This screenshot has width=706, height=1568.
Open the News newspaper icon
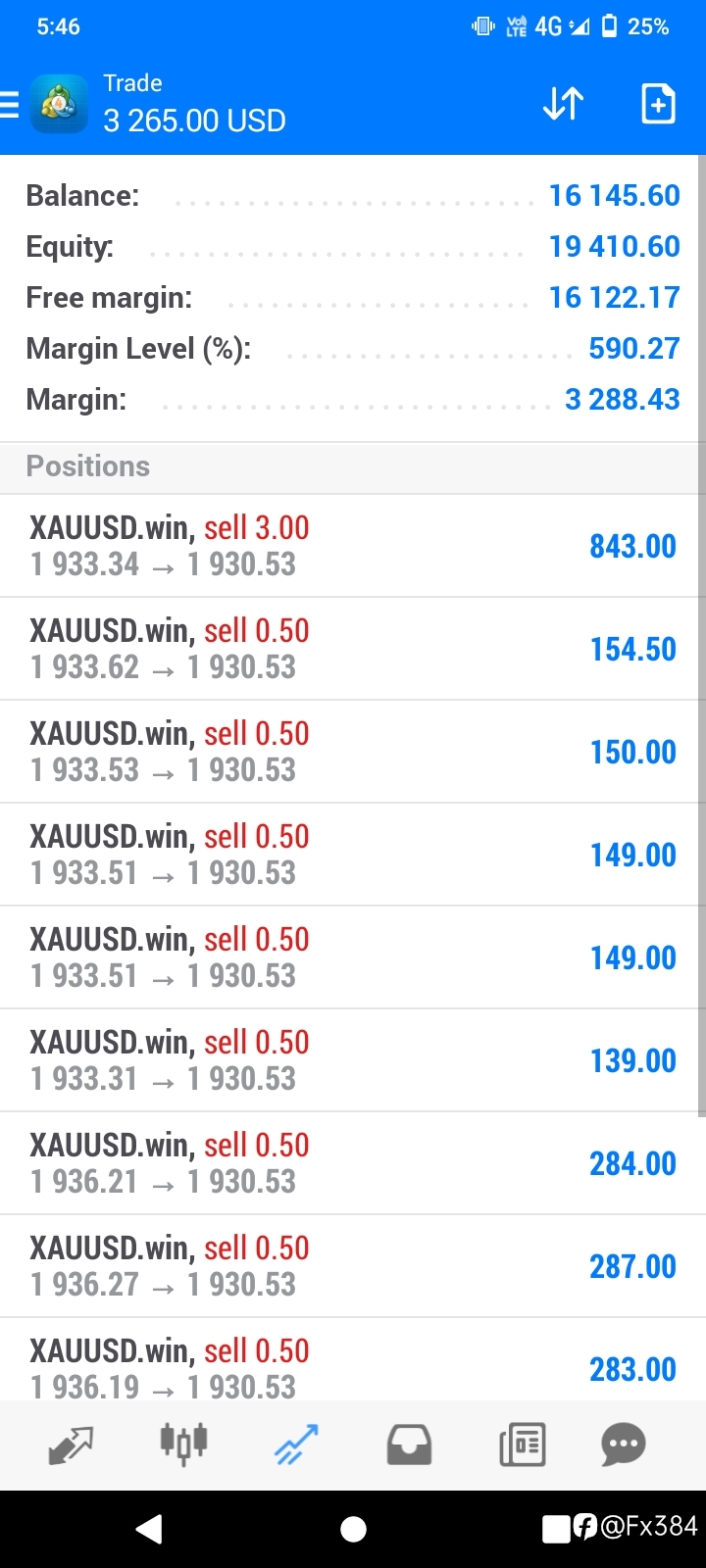(x=522, y=1445)
